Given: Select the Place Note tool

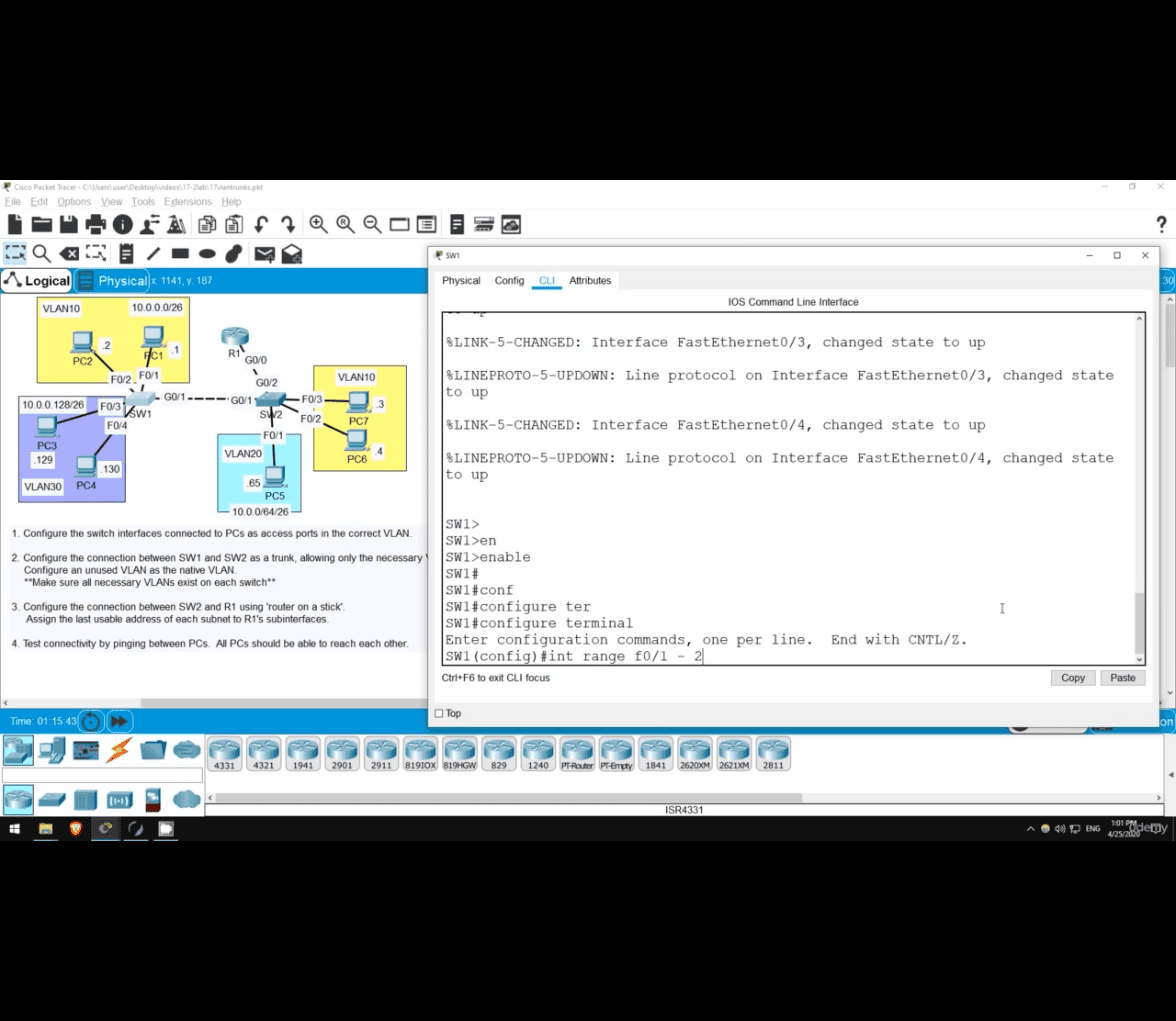Looking at the screenshot, I should (126, 254).
